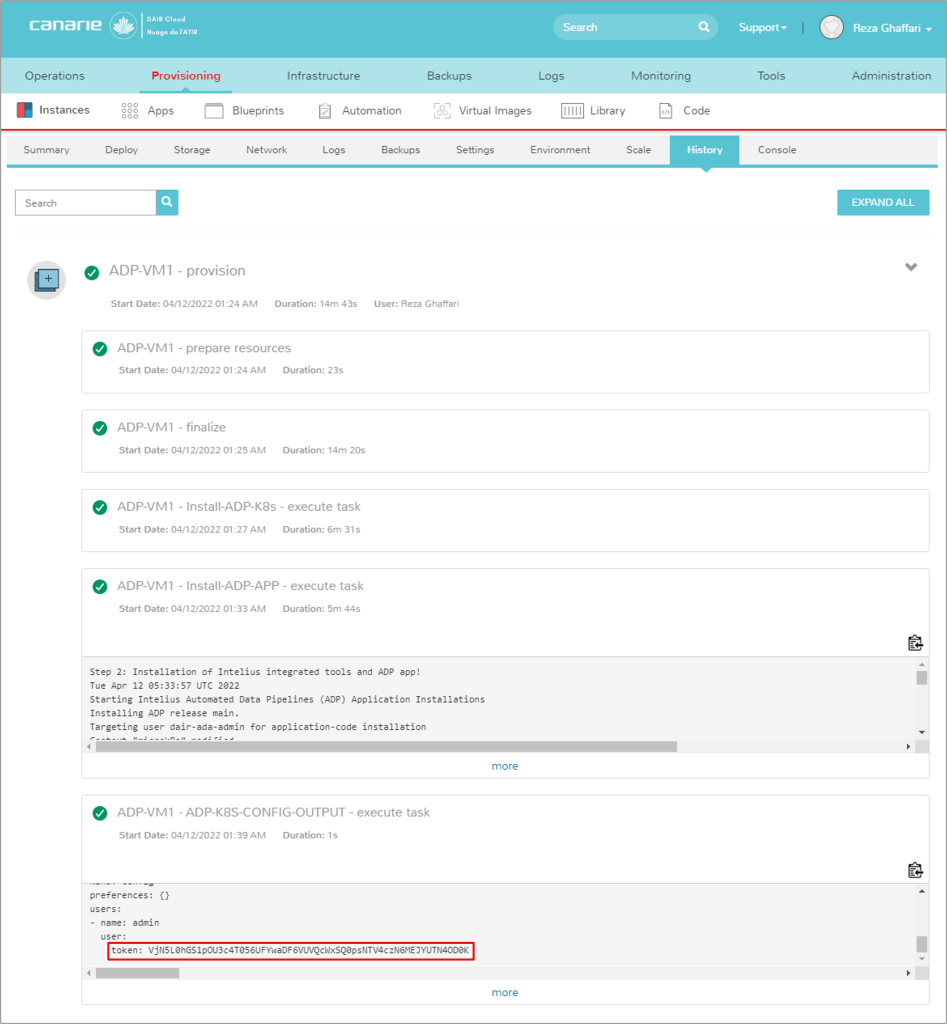This screenshot has height=1024, width=947.
Task: Open the Reza Ghaffari user menu
Action: (x=877, y=28)
